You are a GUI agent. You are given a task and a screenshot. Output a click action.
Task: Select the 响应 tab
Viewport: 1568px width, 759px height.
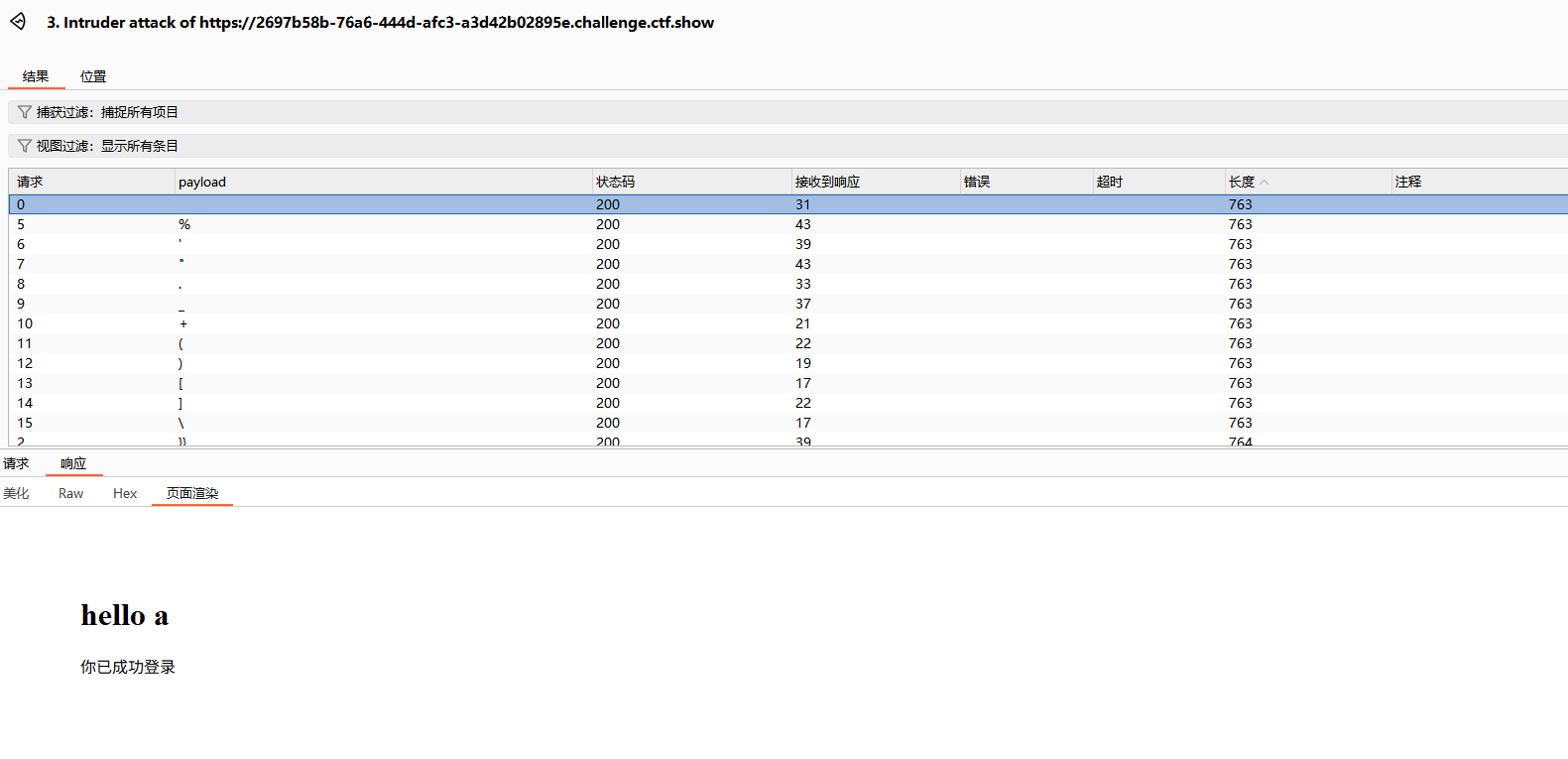73,463
